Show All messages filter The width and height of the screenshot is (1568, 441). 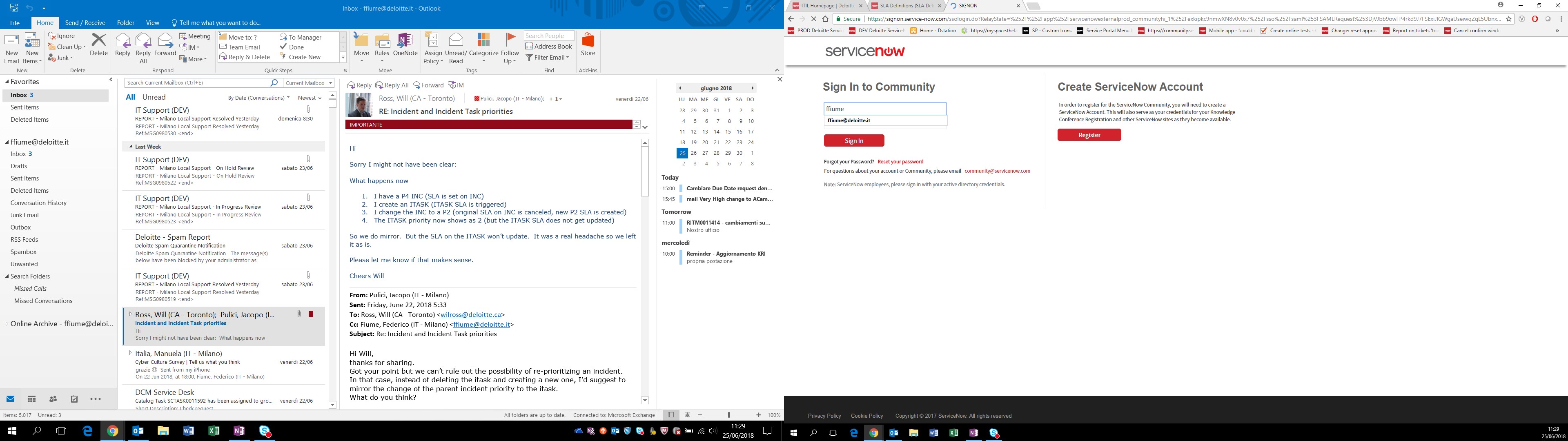(130, 98)
